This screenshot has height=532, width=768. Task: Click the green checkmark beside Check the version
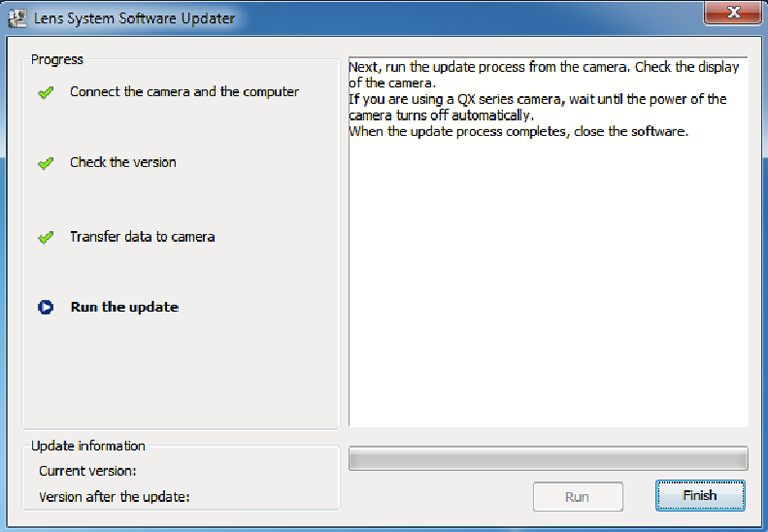click(45, 163)
